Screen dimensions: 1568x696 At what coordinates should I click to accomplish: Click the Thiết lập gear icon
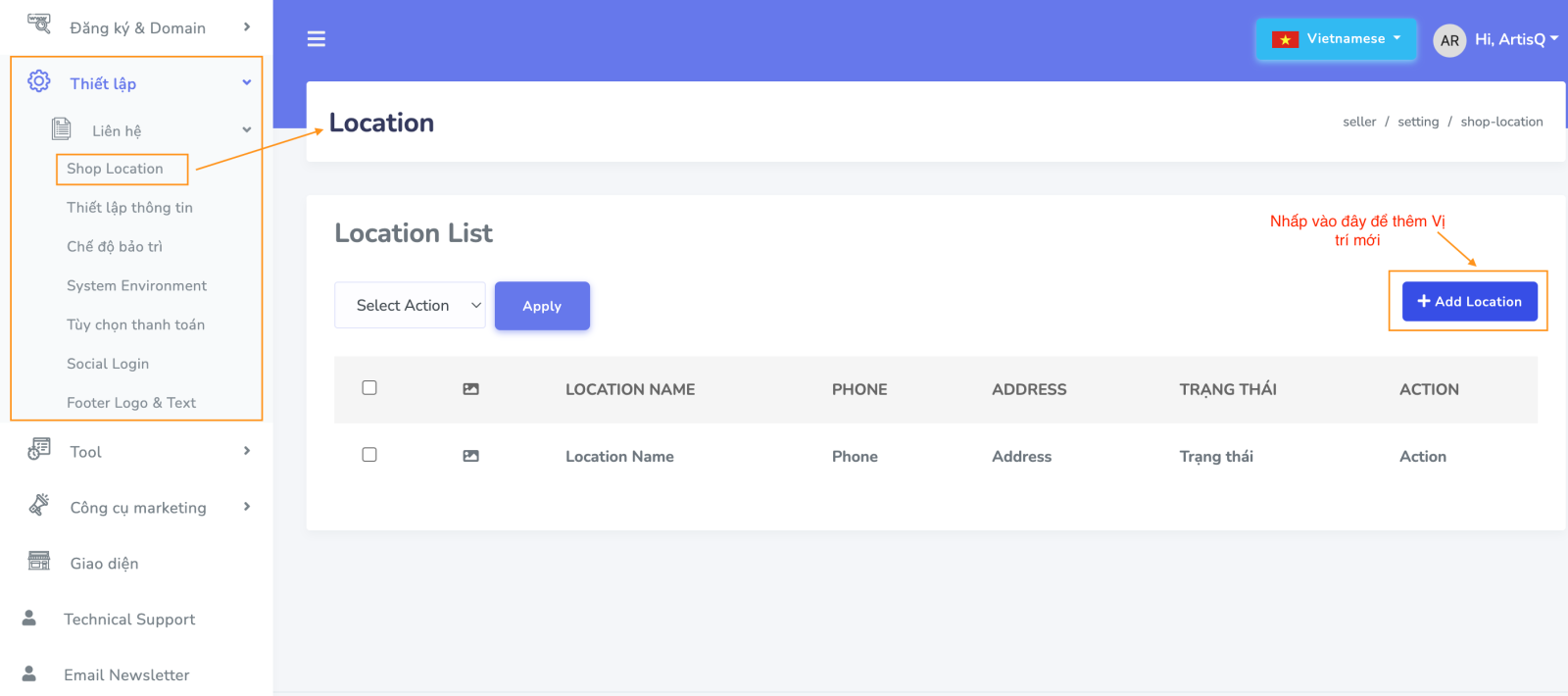39,81
